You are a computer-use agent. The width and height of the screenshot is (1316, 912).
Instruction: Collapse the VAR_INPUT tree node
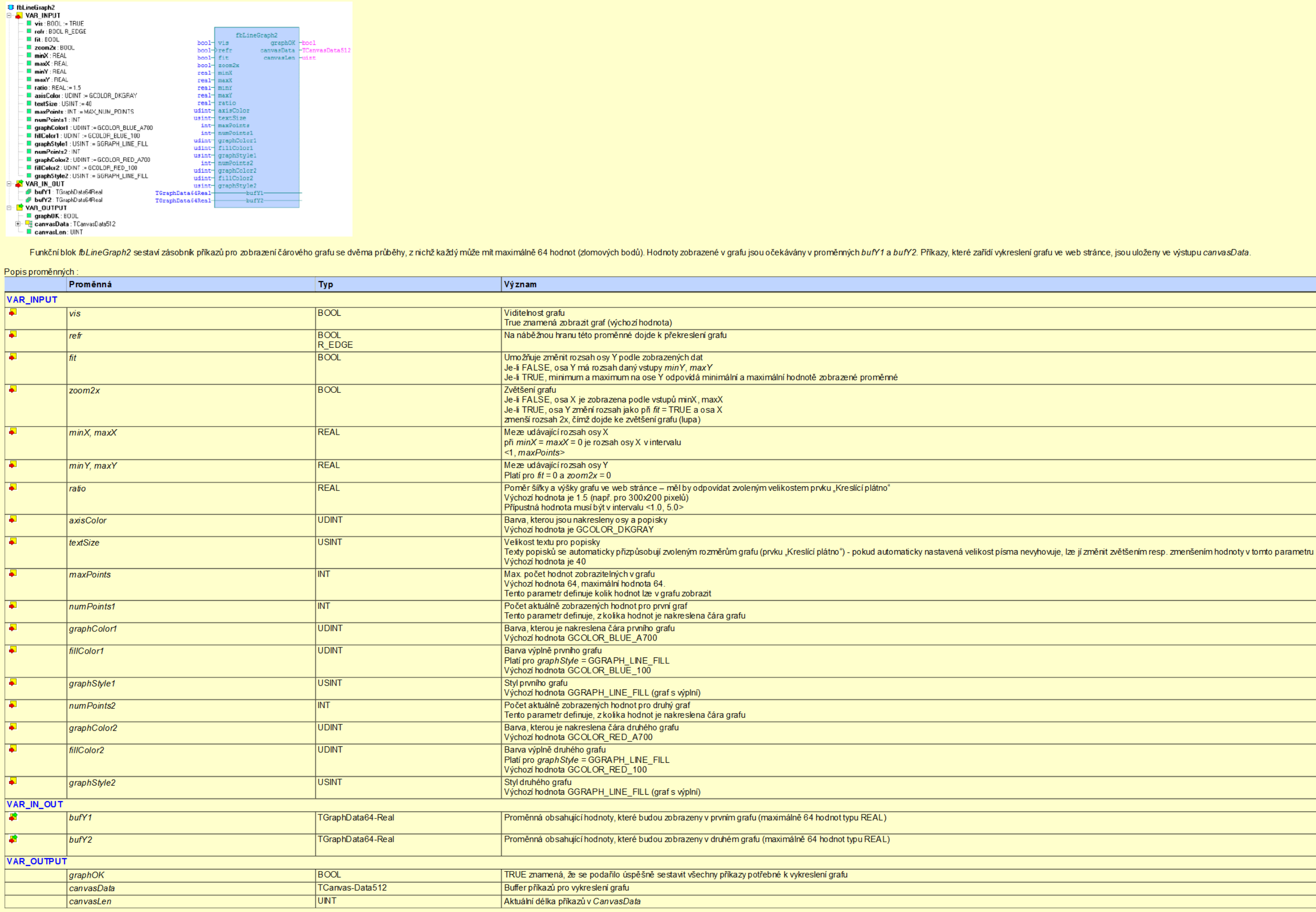(x=9, y=16)
